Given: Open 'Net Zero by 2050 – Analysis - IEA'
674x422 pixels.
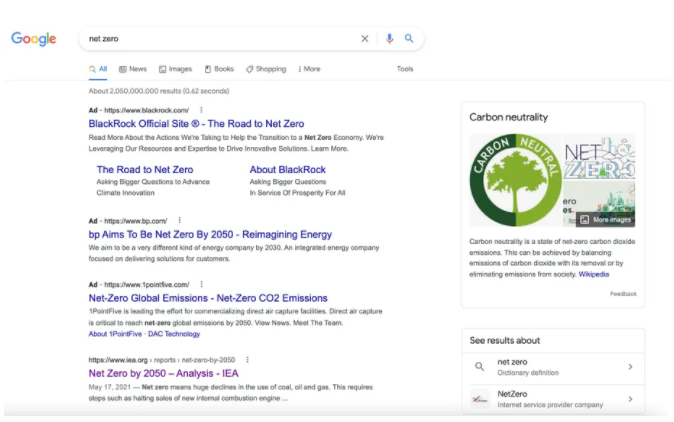Looking at the screenshot, I should pyautogui.click(x=163, y=373).
